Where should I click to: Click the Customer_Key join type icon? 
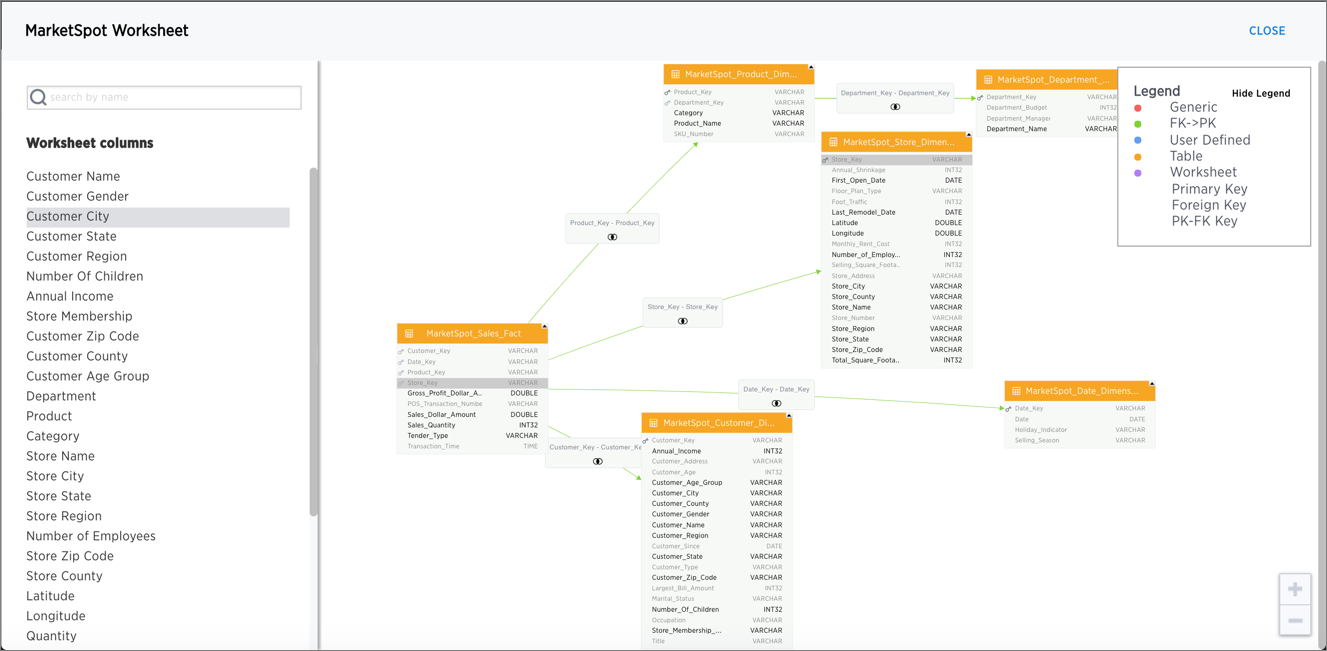pyautogui.click(x=597, y=461)
